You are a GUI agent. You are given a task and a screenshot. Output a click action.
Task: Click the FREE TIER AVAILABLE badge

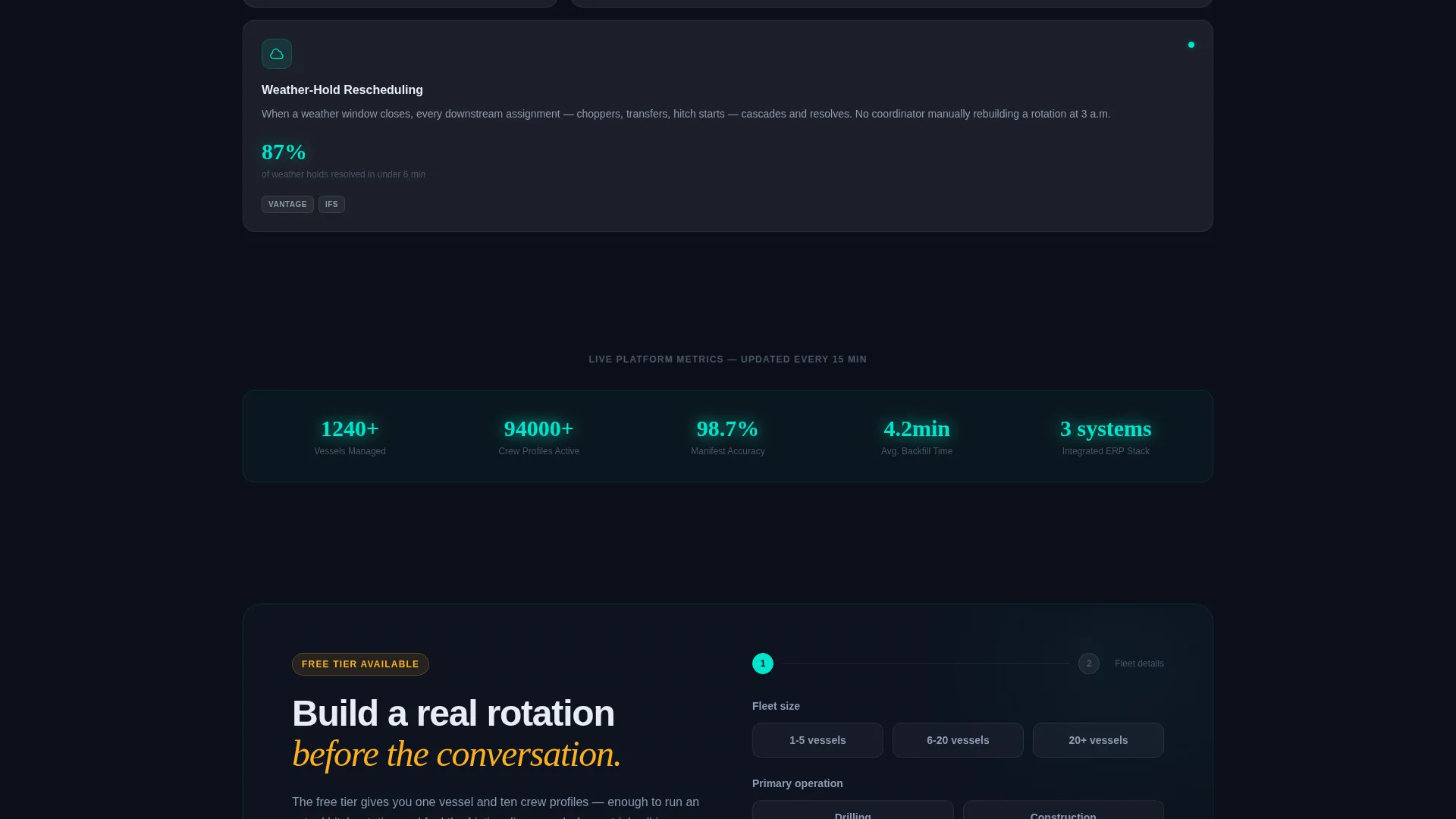point(360,664)
